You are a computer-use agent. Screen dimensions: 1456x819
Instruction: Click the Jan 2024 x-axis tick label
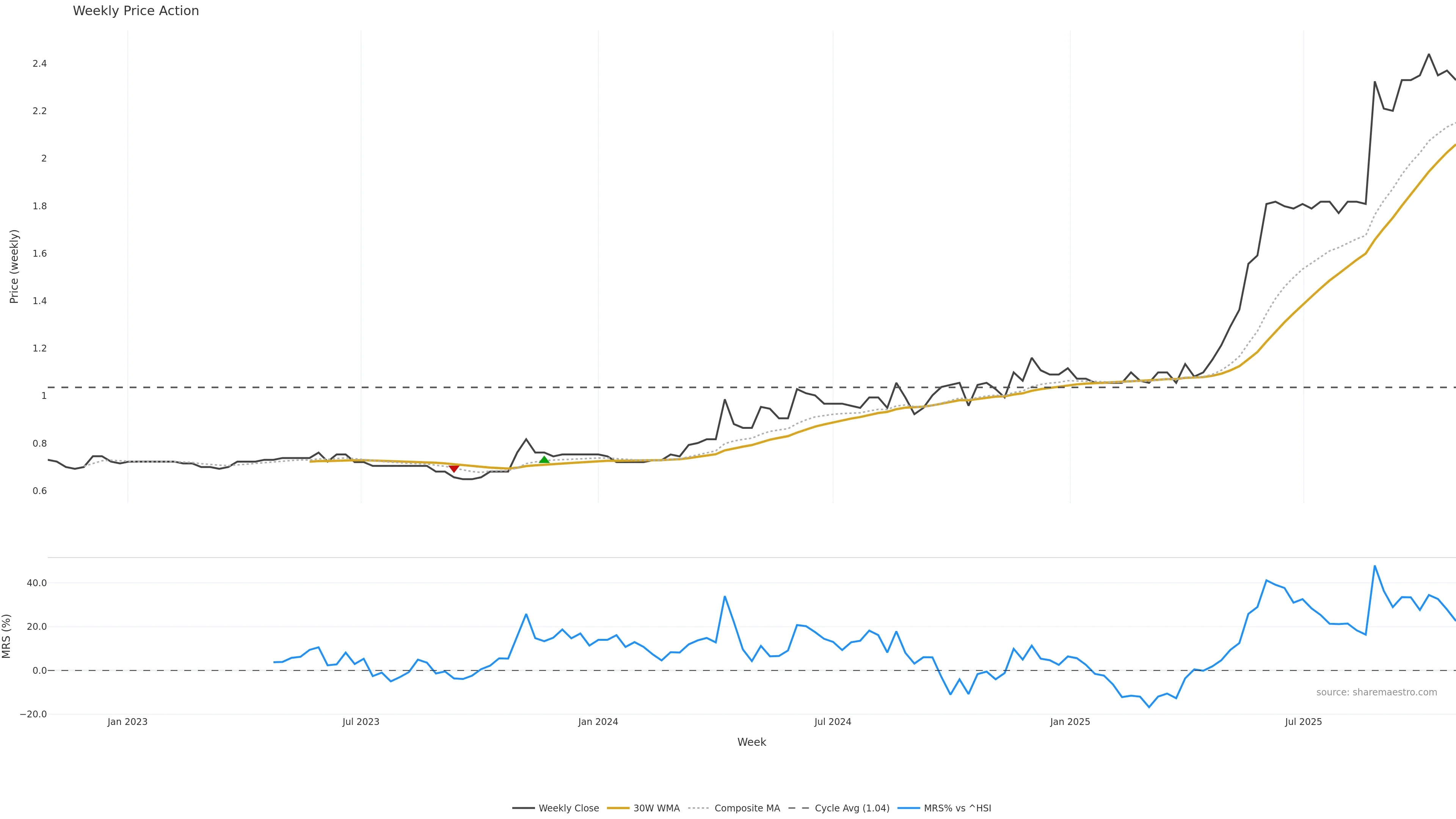point(598,722)
